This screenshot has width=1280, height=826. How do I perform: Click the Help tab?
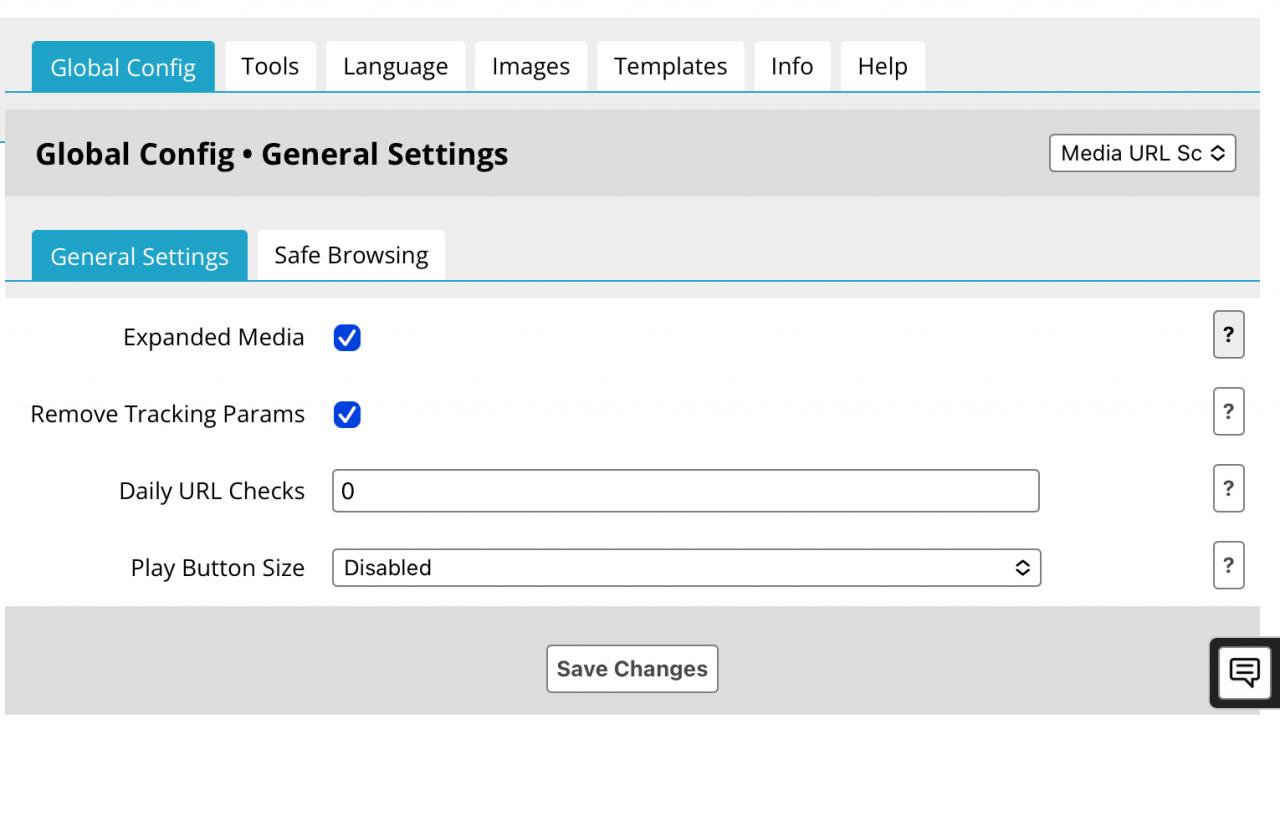tap(882, 67)
